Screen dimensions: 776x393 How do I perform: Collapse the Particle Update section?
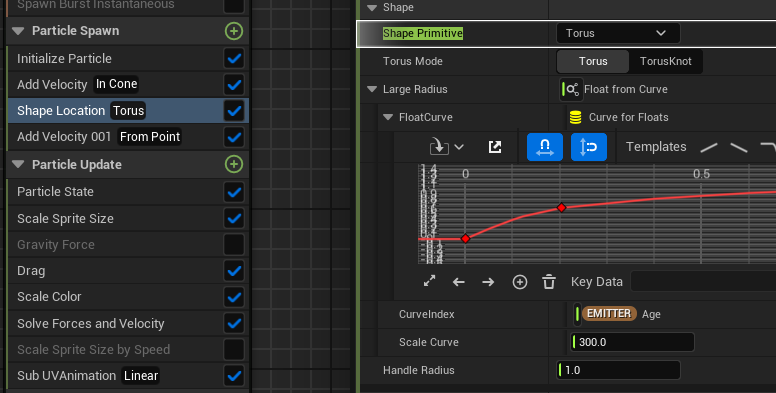pyautogui.click(x=18, y=164)
